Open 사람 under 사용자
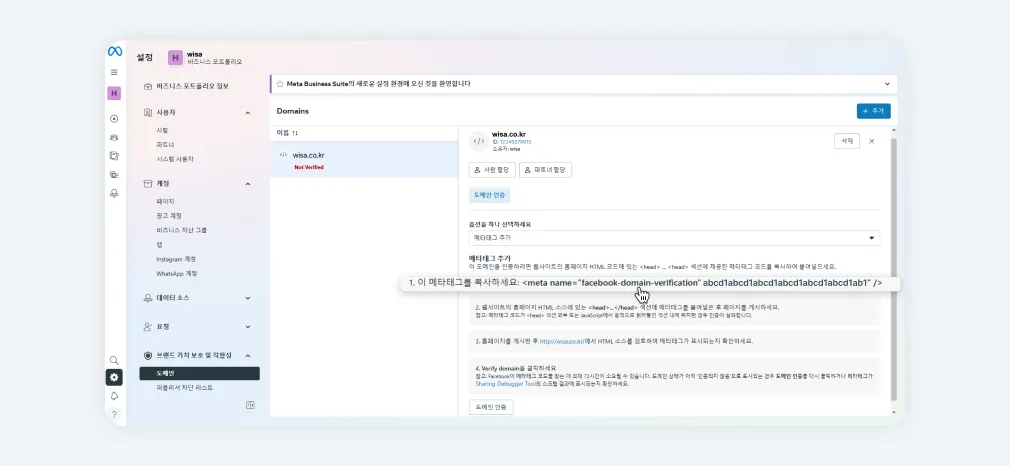The width and height of the screenshot is (1010, 466). pos(162,130)
